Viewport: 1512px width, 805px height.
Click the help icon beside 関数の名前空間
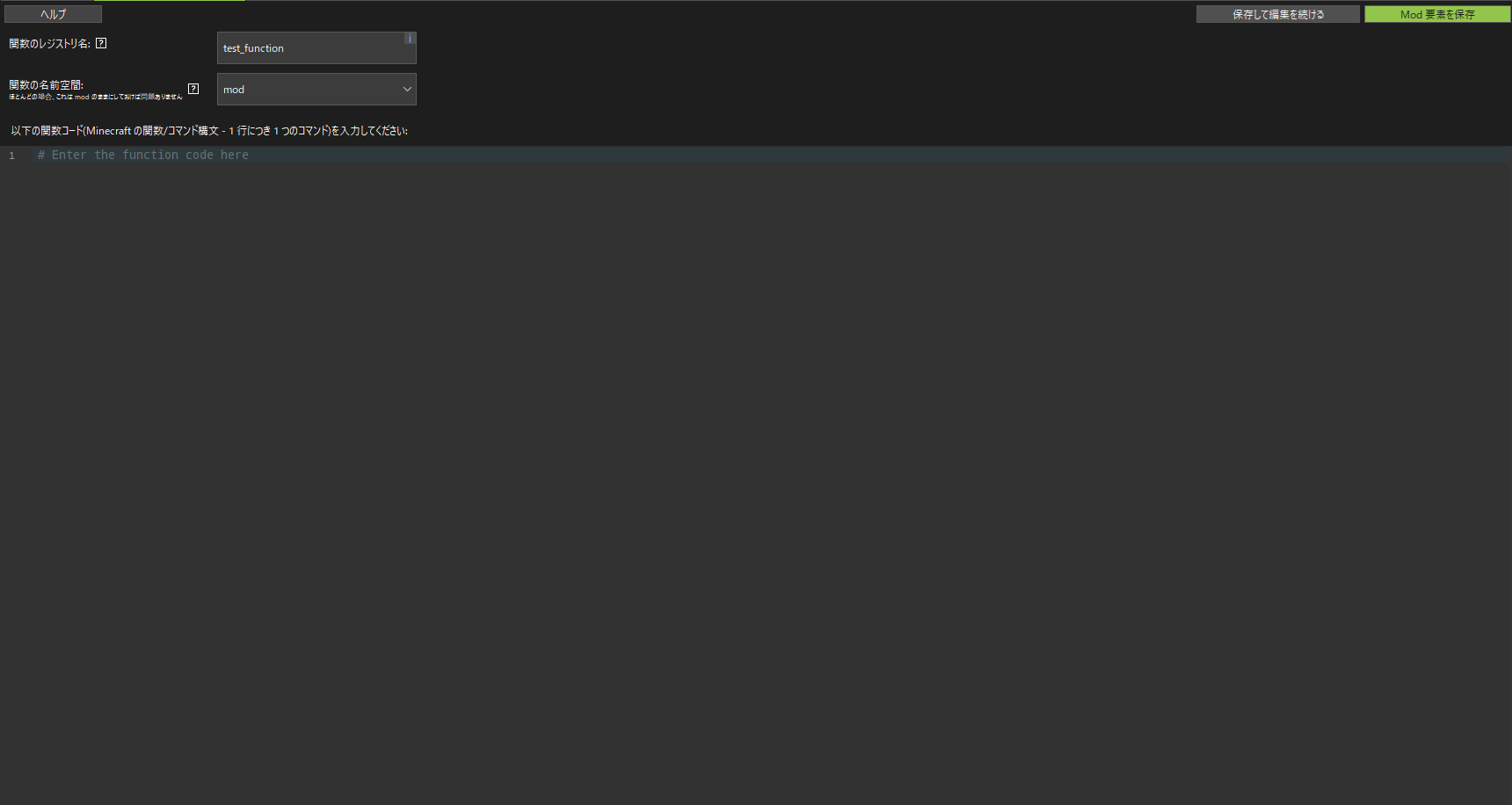point(193,89)
